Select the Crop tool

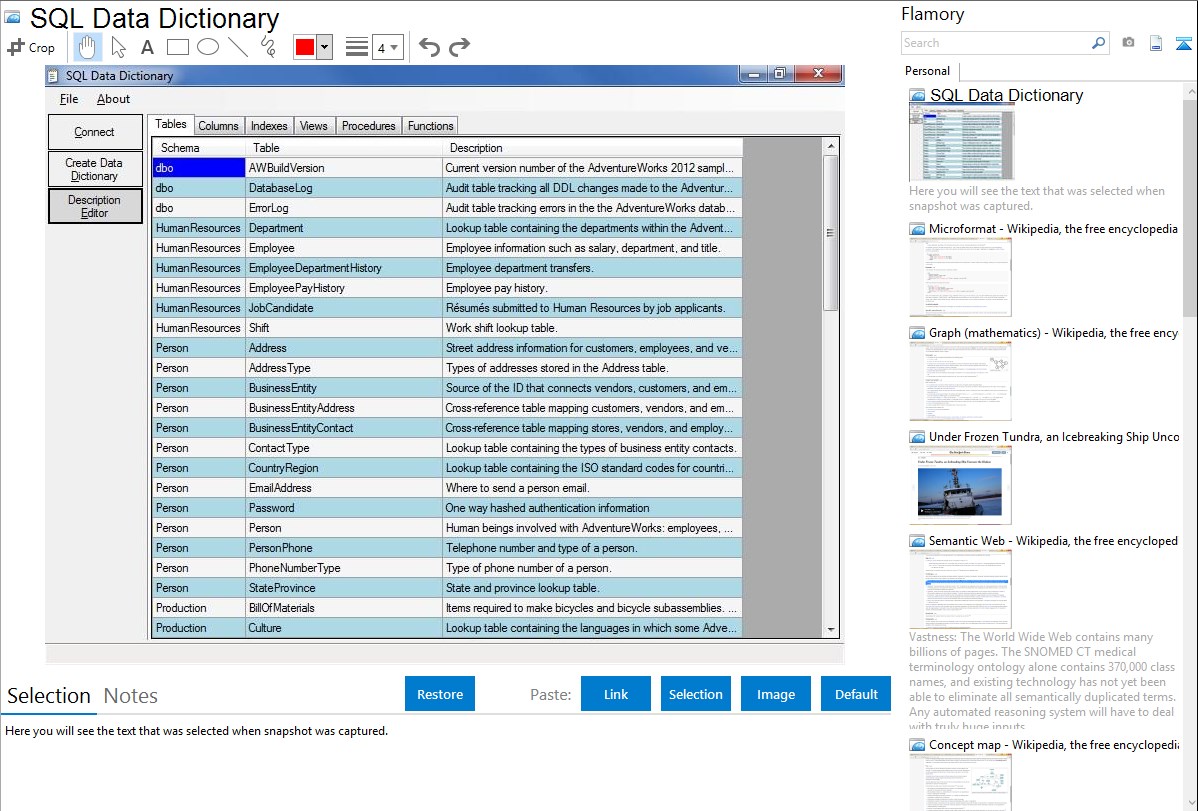(31, 47)
